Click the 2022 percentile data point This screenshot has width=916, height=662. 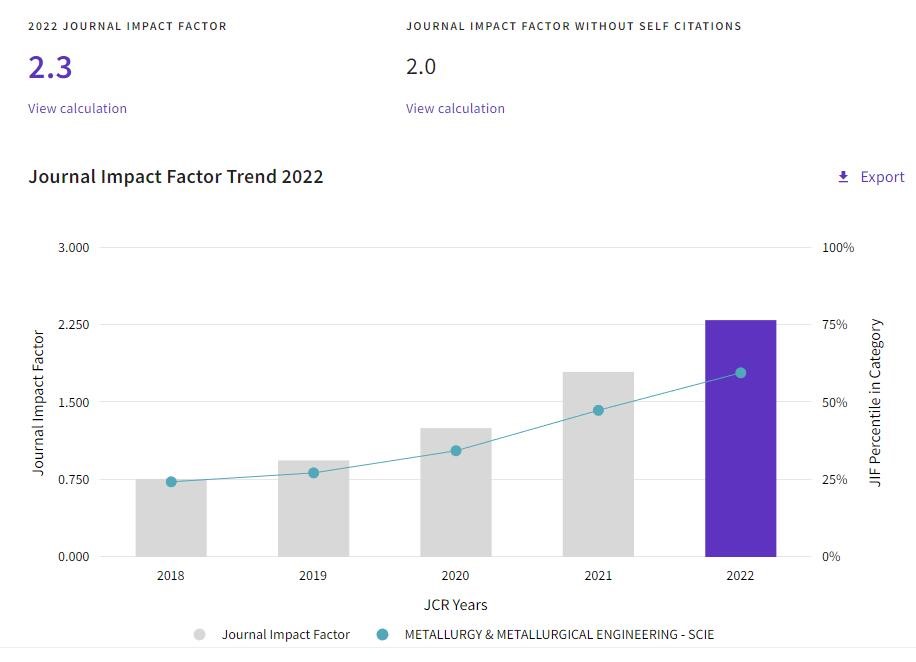tap(741, 373)
